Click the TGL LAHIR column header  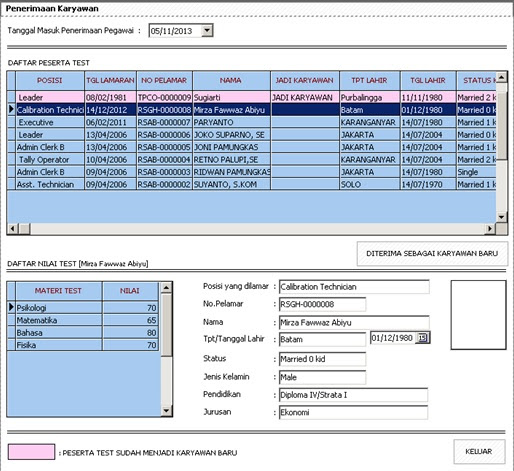428,80
